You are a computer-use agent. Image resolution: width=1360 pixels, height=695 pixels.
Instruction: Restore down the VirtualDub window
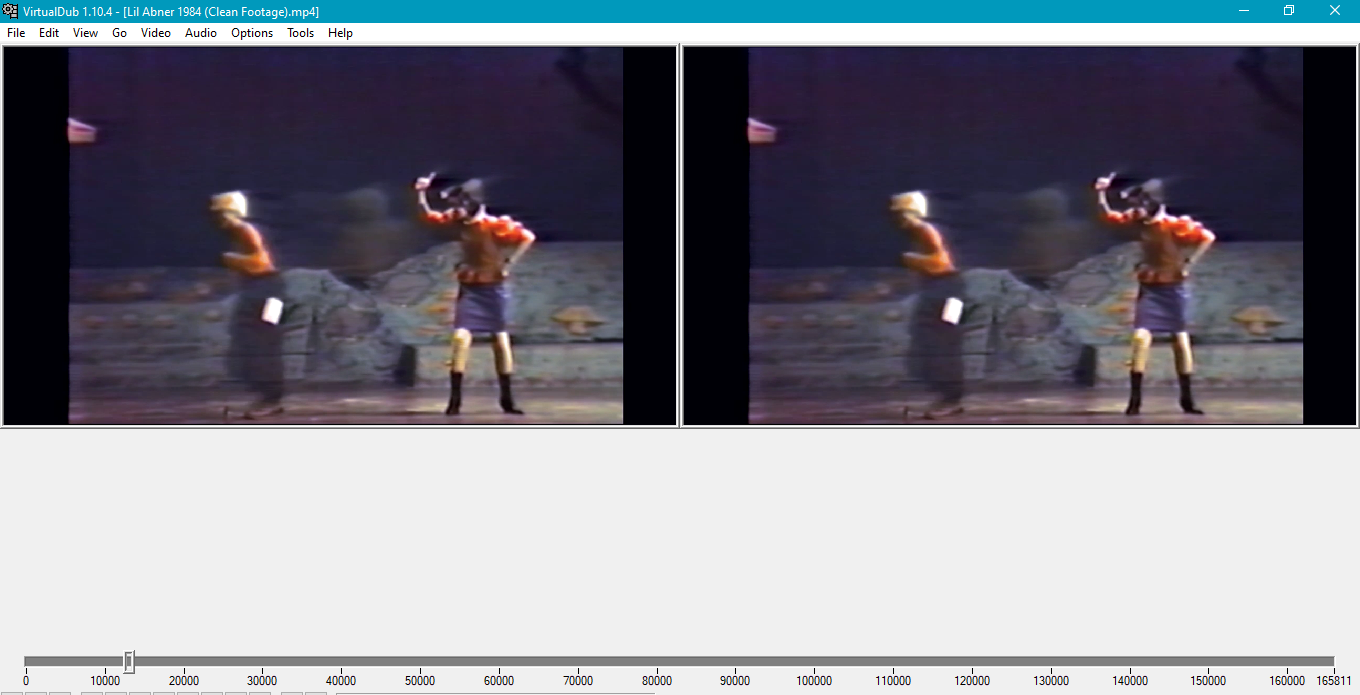pyautogui.click(x=1290, y=11)
